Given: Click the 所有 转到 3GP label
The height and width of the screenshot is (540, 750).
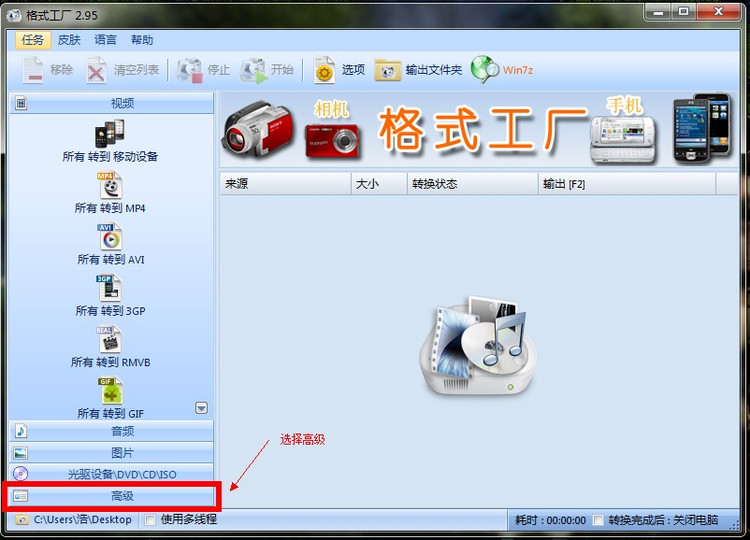Looking at the screenshot, I should [x=110, y=311].
